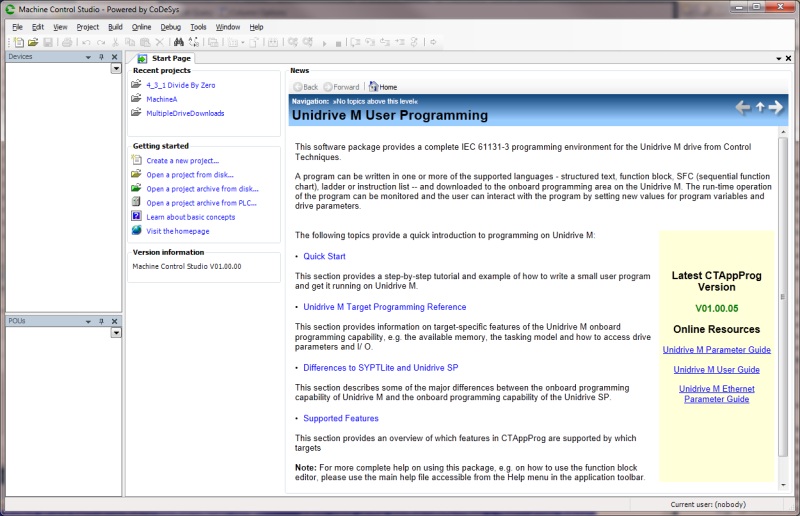Click the Start play triangle toolbar icon

pyautogui.click(x=324, y=43)
